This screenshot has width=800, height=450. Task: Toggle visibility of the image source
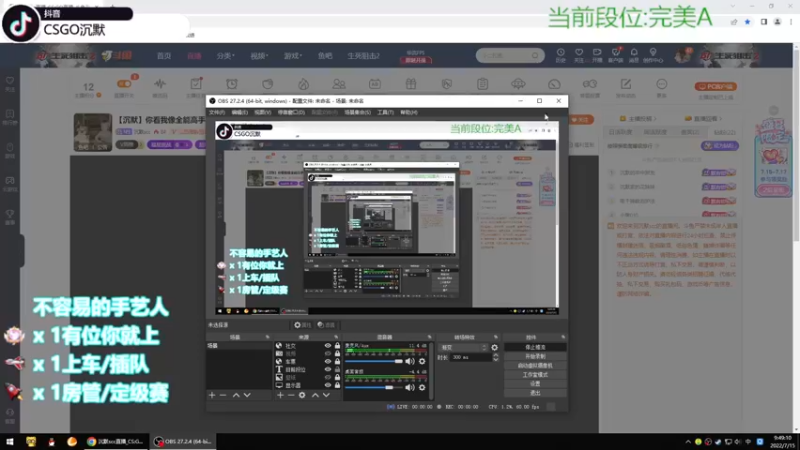328,378
